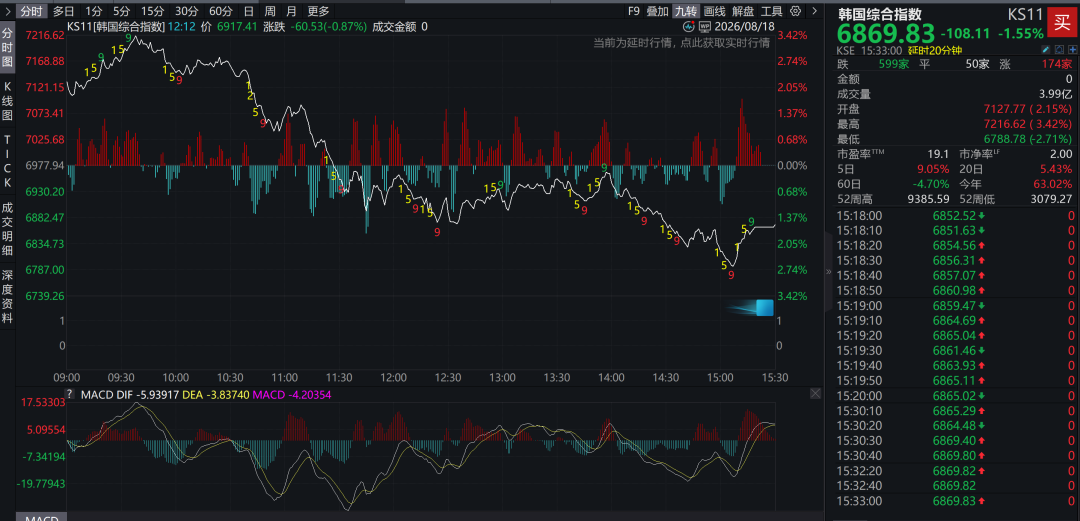Viewport: 1080px width, 521px height.
Task: Click the red pulse monitor icon
Action: pos(689,27)
